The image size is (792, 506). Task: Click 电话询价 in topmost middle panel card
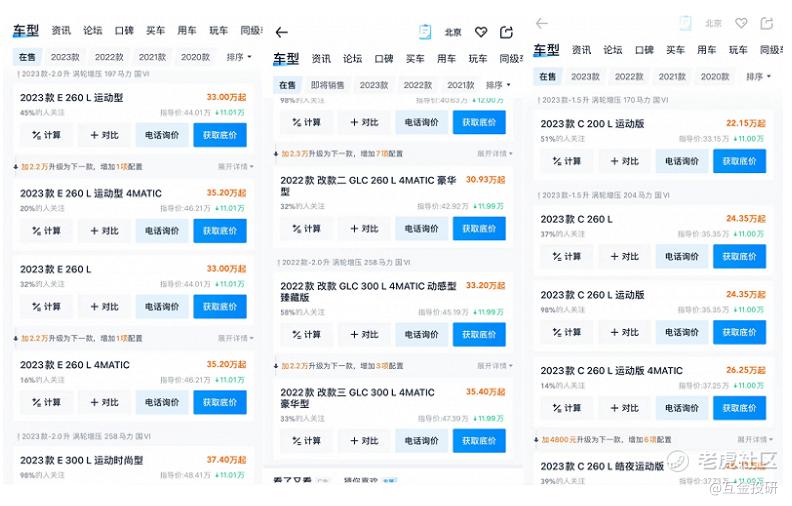pos(422,123)
